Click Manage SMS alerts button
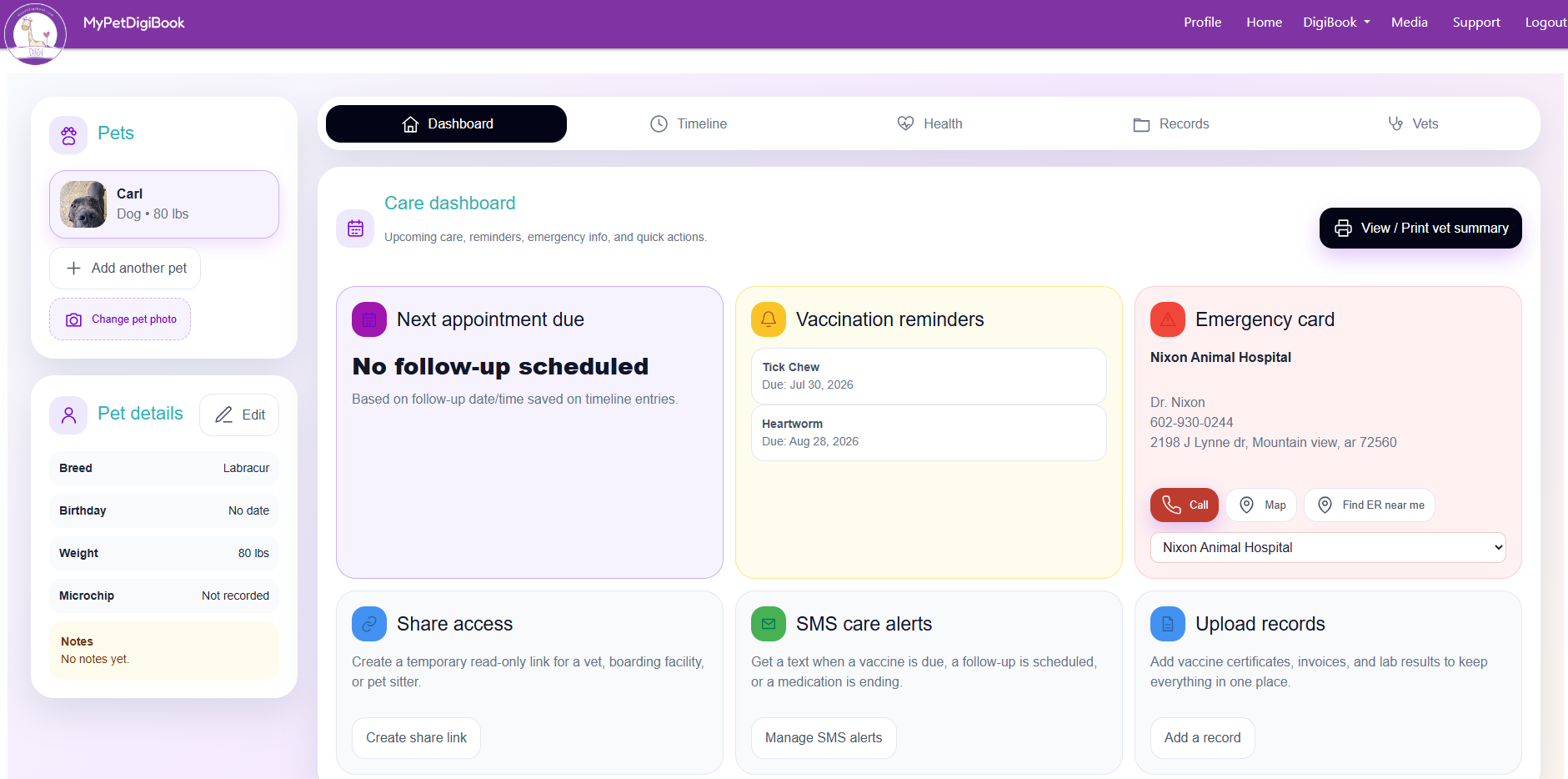The image size is (1568, 779). pos(824,738)
